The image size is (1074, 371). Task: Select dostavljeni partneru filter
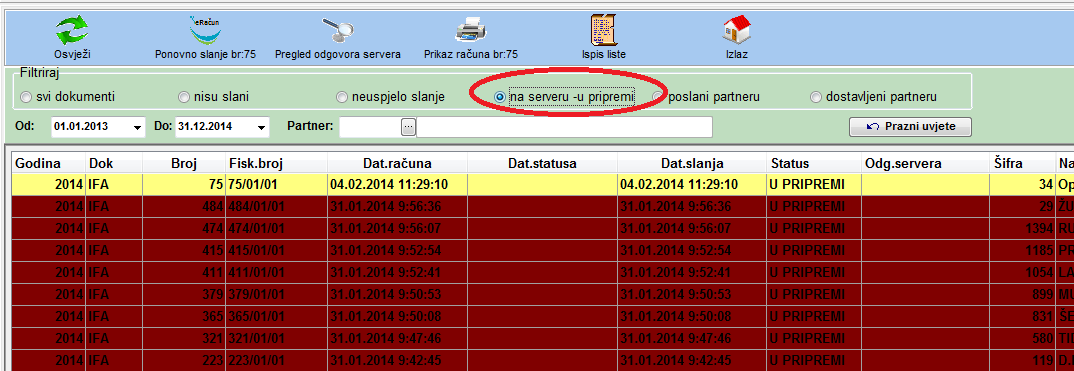coord(816,97)
